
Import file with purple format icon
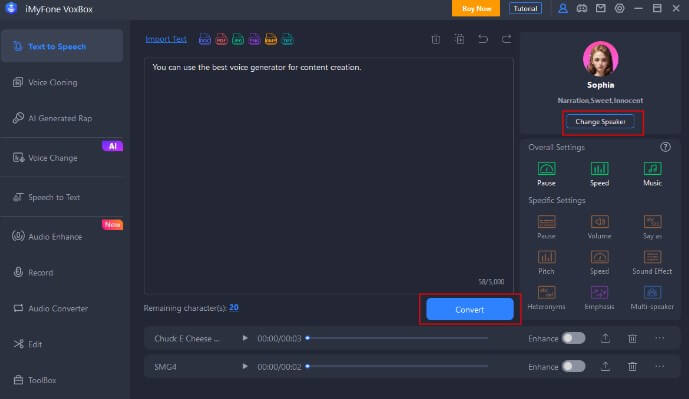pyautogui.click(x=254, y=40)
